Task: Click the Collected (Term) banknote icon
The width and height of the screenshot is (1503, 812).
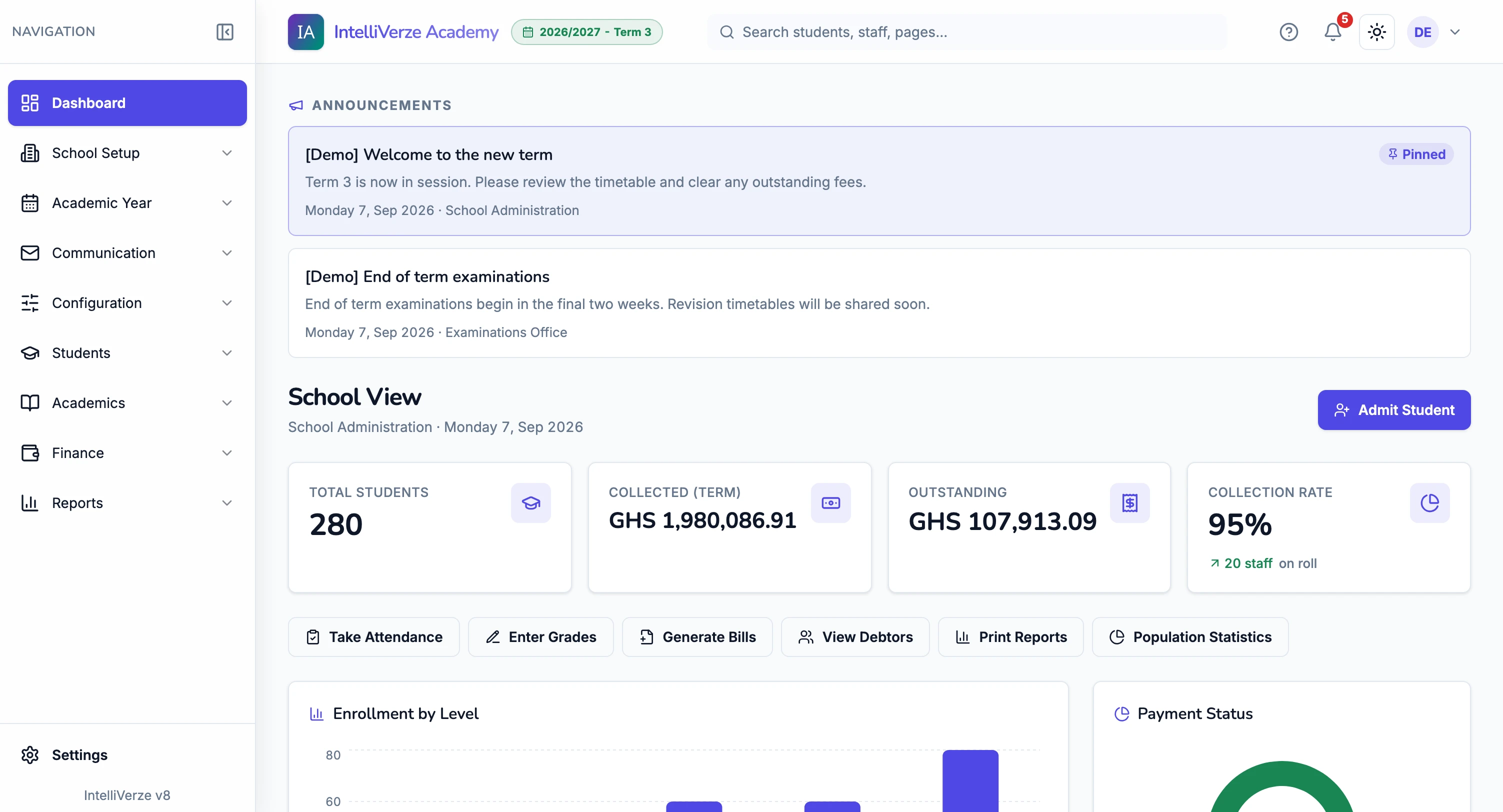Action: click(x=830, y=503)
